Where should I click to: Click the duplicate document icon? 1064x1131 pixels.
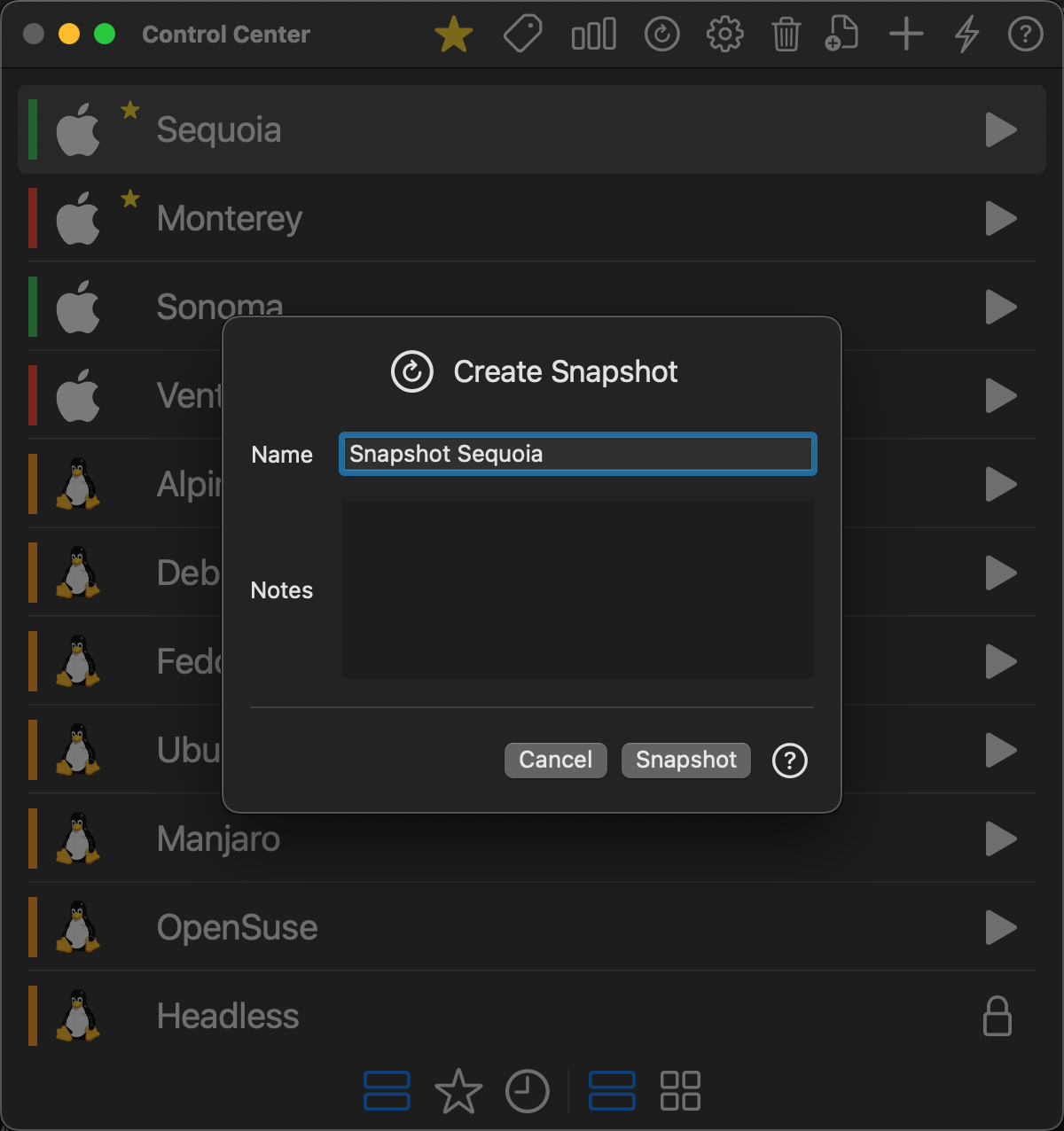[x=841, y=34]
